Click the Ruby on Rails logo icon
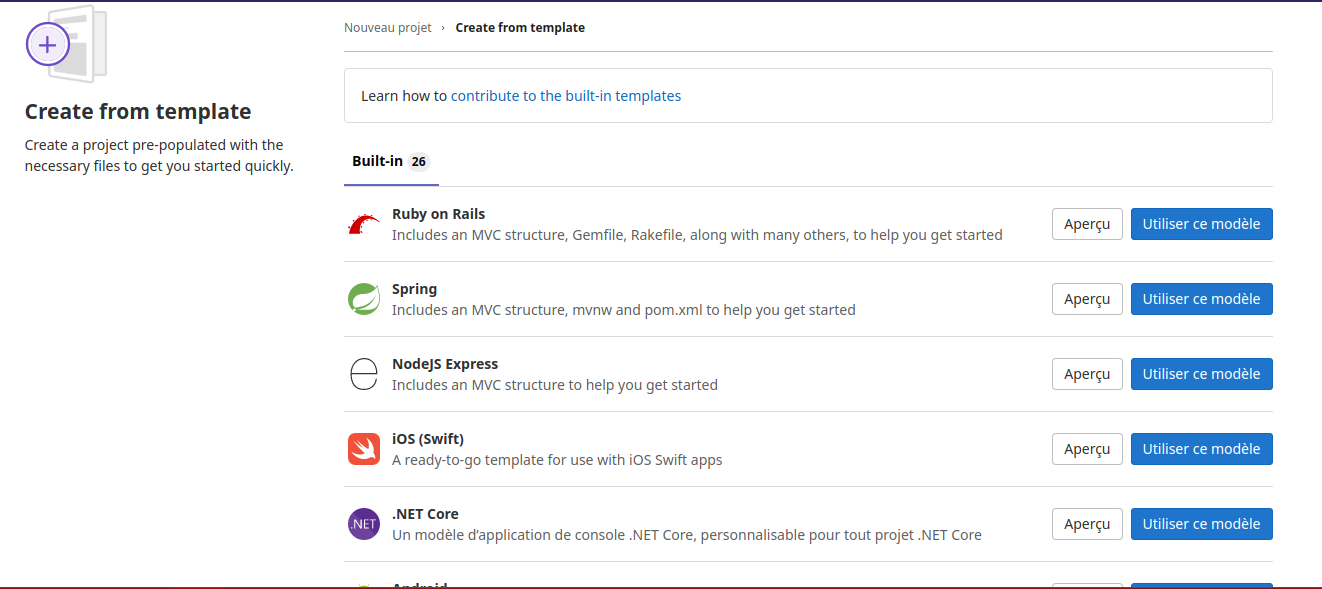1322x589 pixels. (363, 224)
